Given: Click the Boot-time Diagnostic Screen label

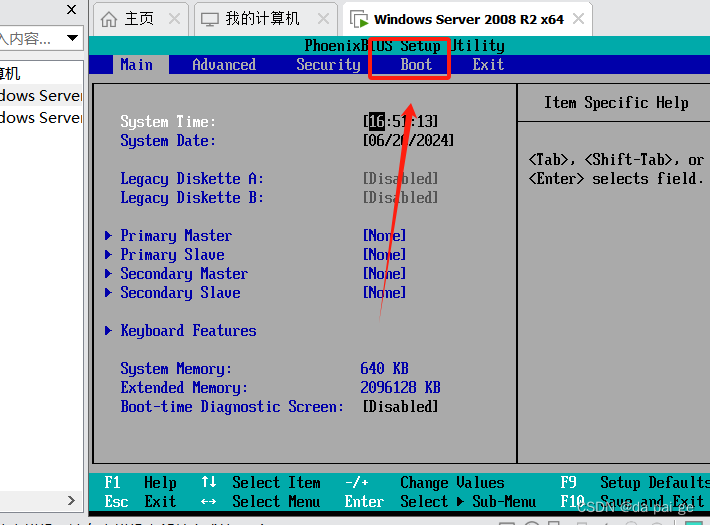Looking at the screenshot, I should coord(232,407).
